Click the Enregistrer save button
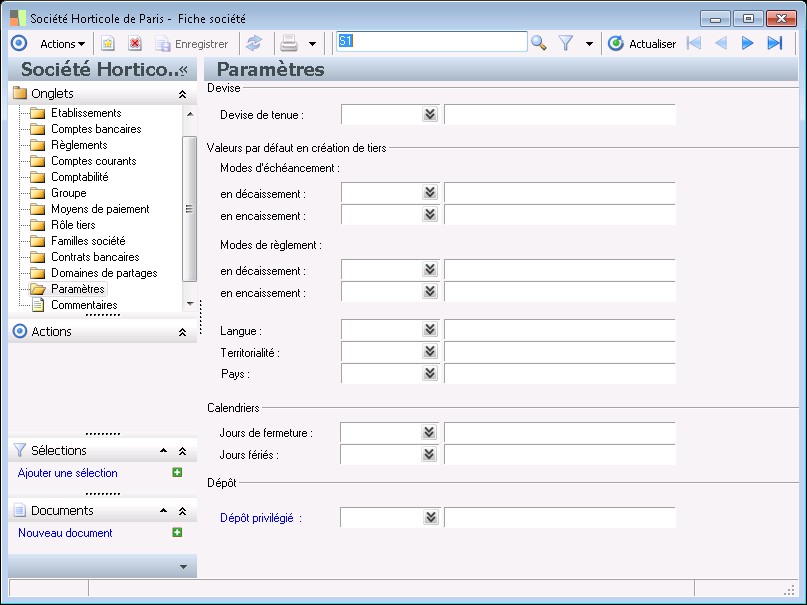The image size is (807, 605). coord(191,44)
